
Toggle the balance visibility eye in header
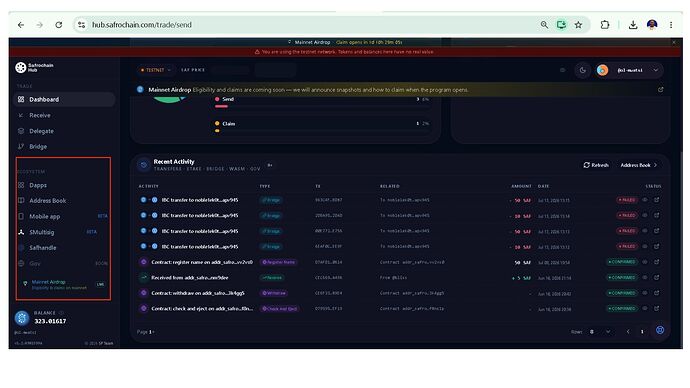click(562, 70)
